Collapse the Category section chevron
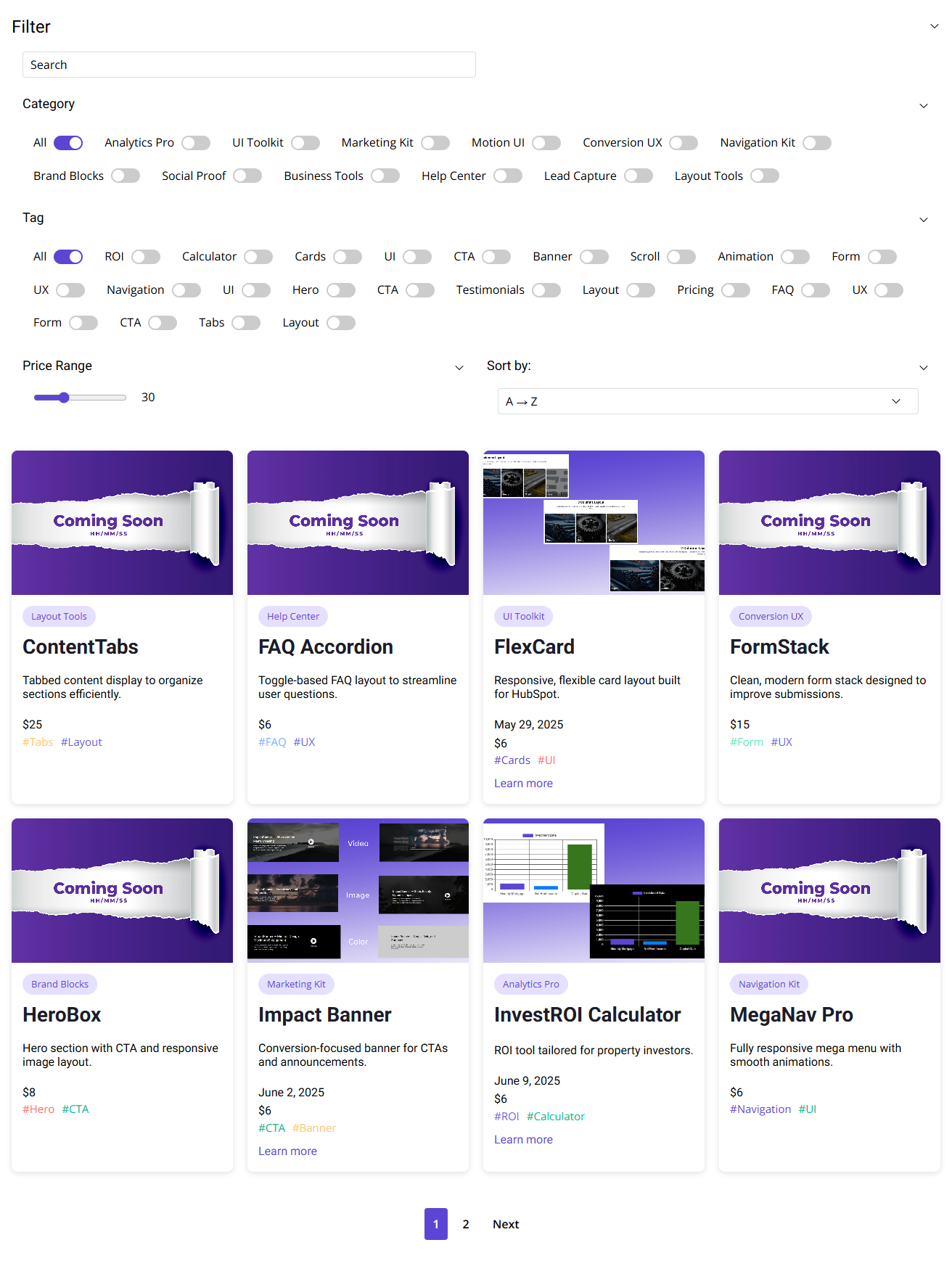 click(923, 106)
